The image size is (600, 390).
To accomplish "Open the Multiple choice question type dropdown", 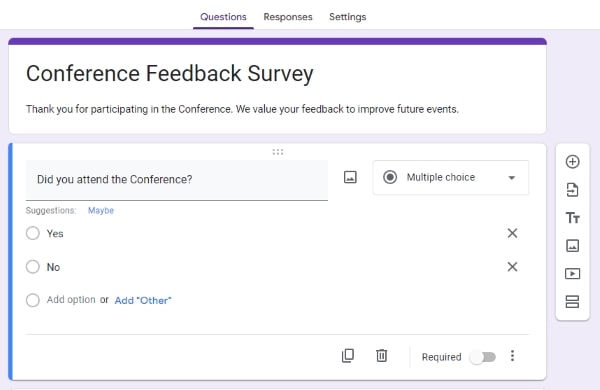I will pyautogui.click(x=451, y=178).
